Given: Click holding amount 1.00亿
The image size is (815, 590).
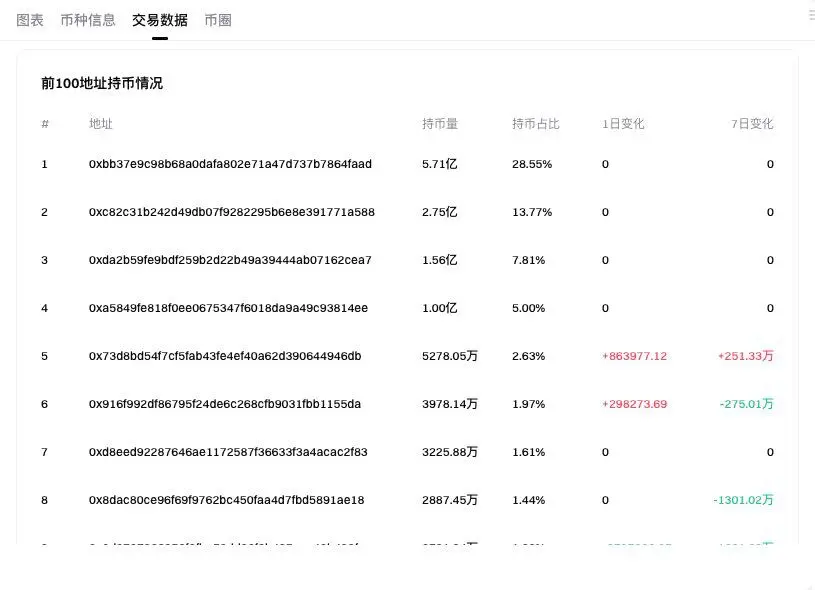Looking at the screenshot, I should [x=440, y=308].
